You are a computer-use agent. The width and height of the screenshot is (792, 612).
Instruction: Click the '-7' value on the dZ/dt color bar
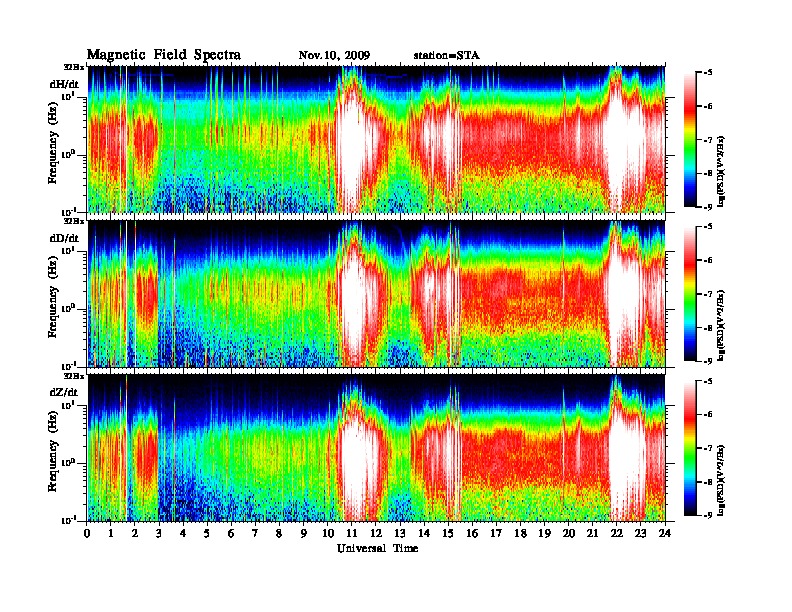point(708,448)
